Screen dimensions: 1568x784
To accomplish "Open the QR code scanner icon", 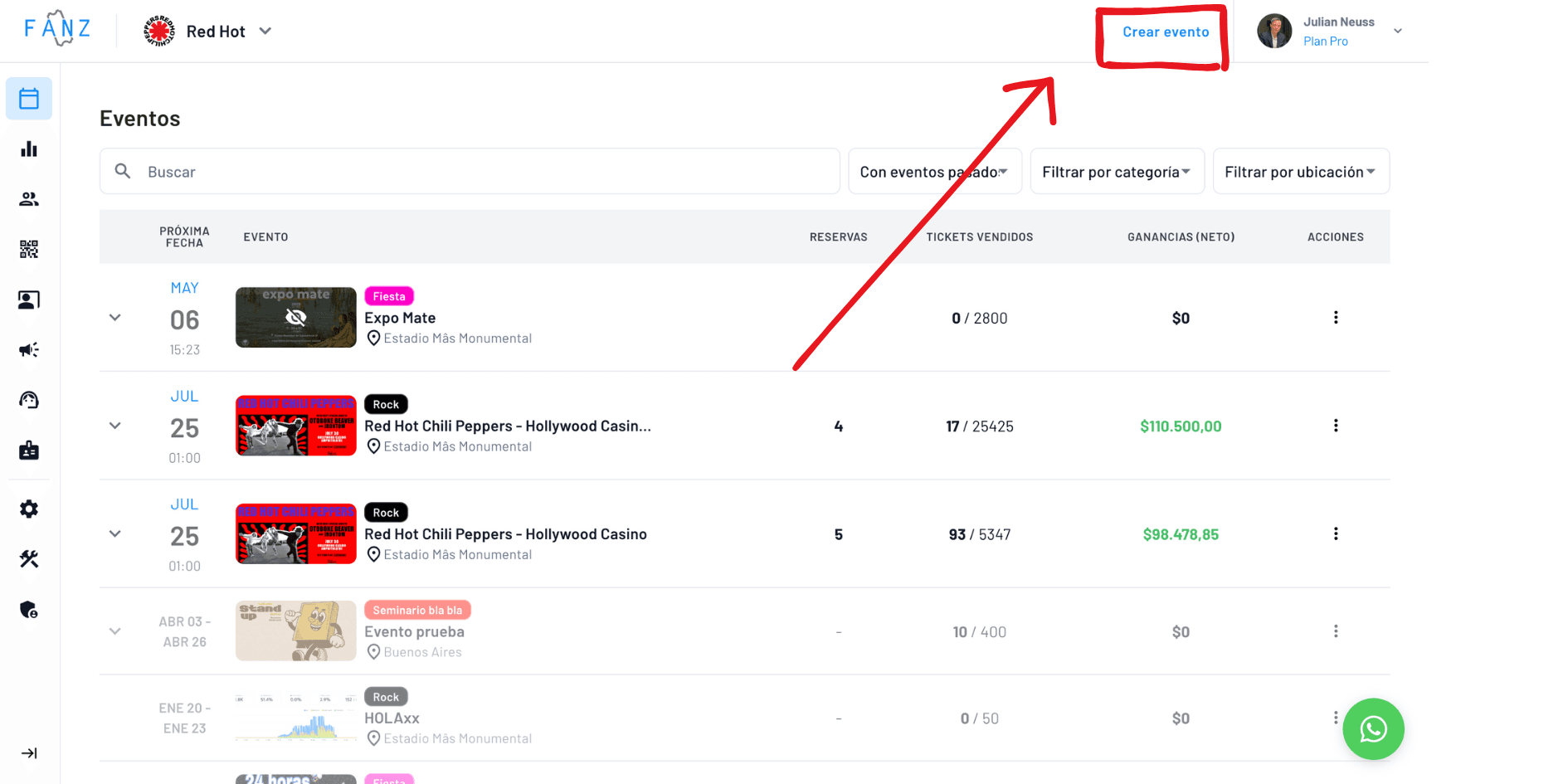I will (x=29, y=249).
